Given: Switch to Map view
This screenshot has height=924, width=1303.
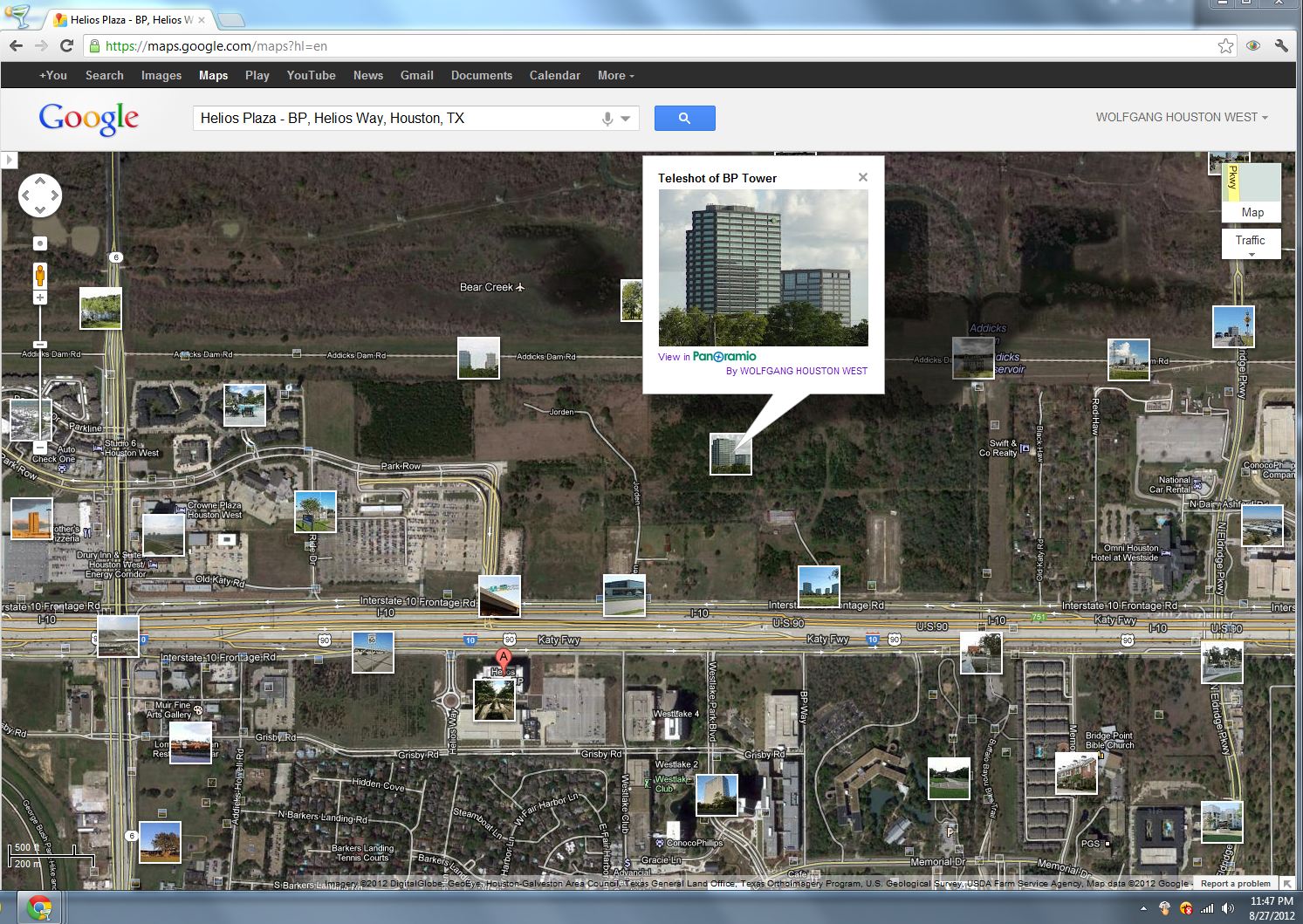Looking at the screenshot, I should coord(1252,212).
